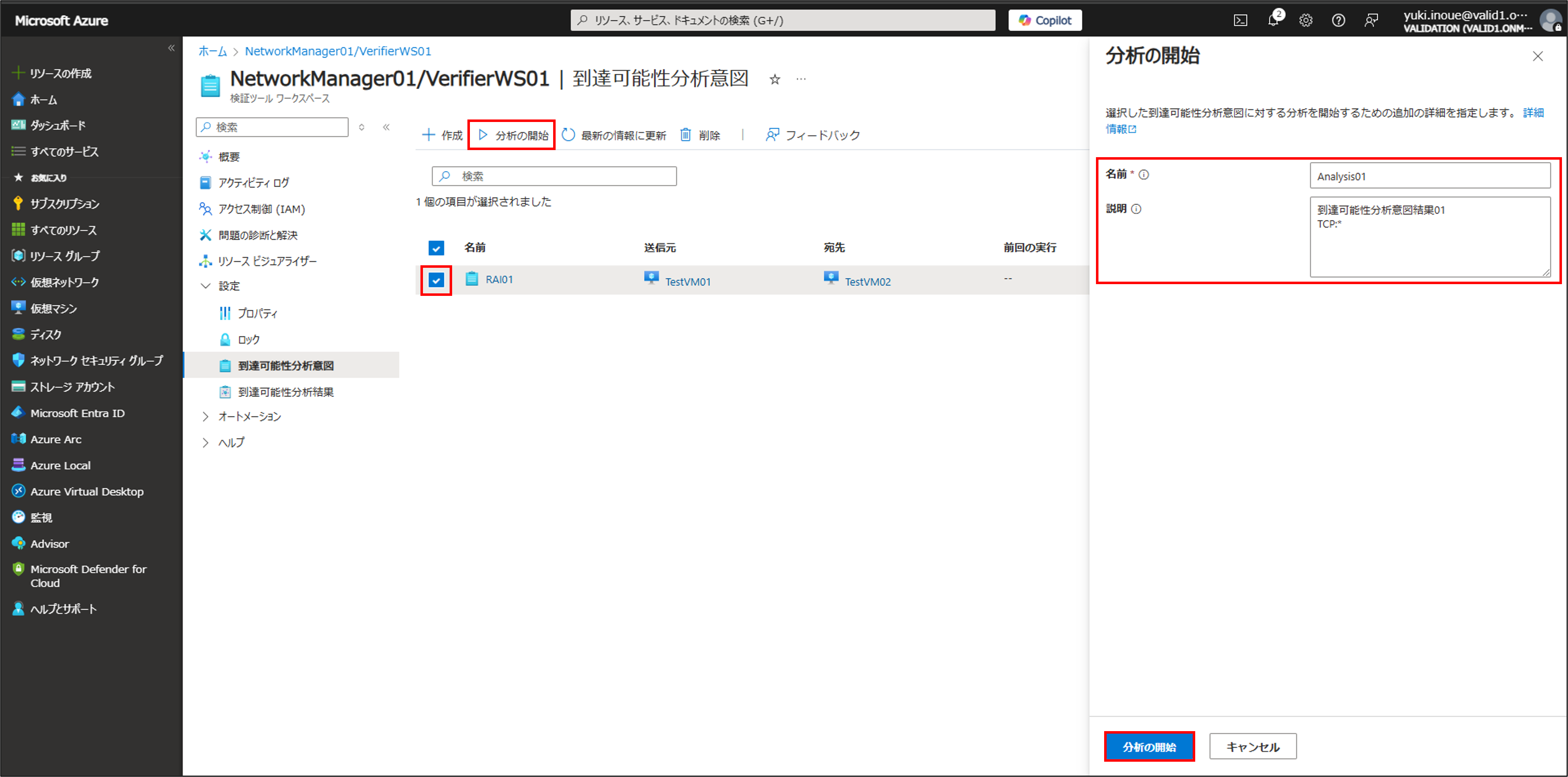
Task: Click the list search field
Action: point(554,176)
